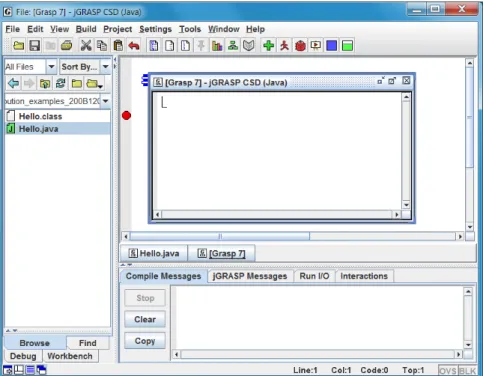Open the folder path dropdown
This screenshot has height=376, width=483.
(106, 101)
